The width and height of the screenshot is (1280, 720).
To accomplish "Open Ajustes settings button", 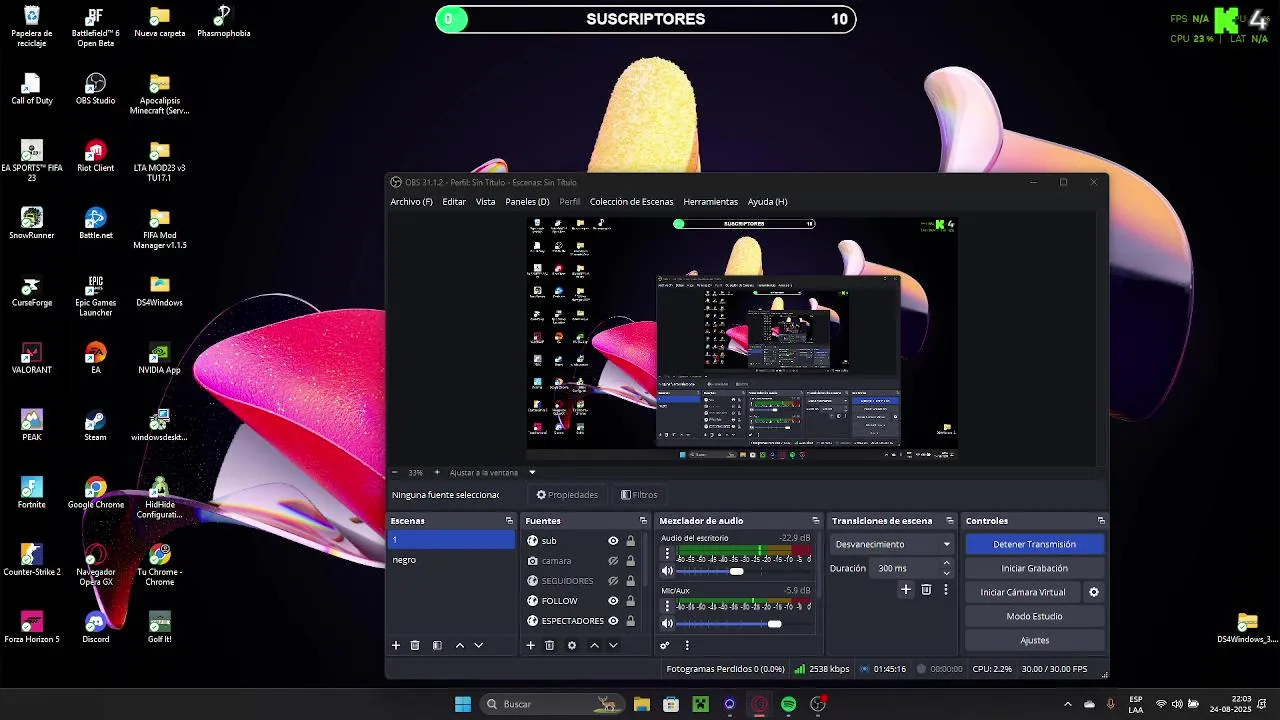I will (x=1034, y=641).
